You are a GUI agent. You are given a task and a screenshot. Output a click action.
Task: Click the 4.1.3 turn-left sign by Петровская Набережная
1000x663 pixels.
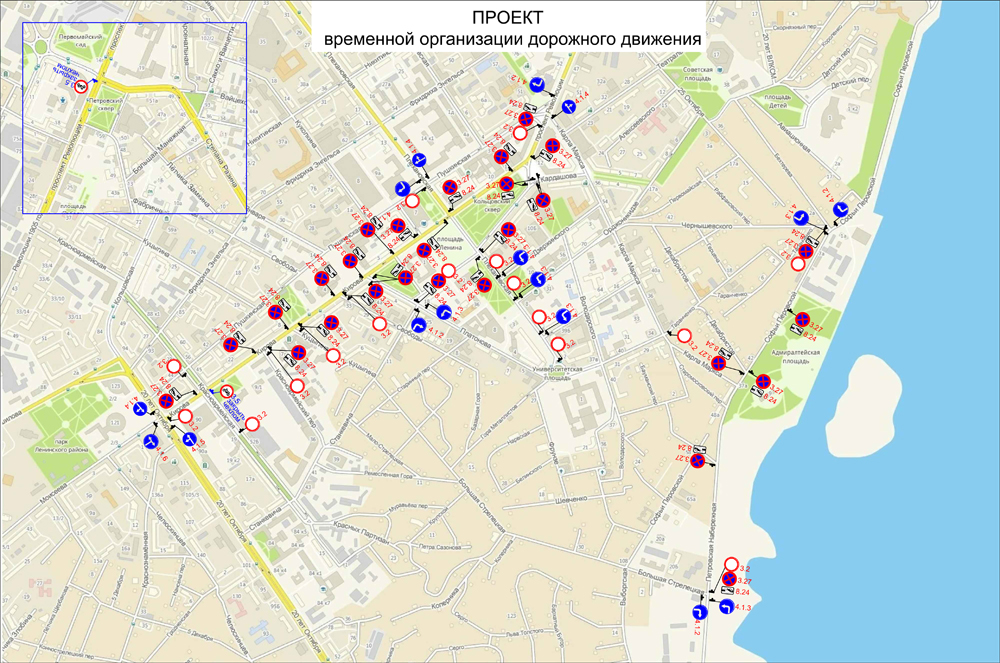[x=728, y=606]
